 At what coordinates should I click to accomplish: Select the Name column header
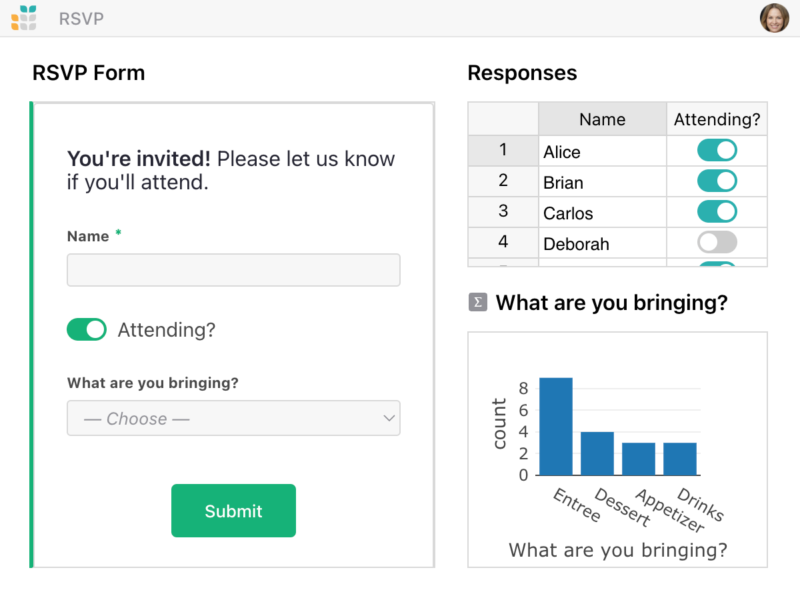(x=602, y=119)
